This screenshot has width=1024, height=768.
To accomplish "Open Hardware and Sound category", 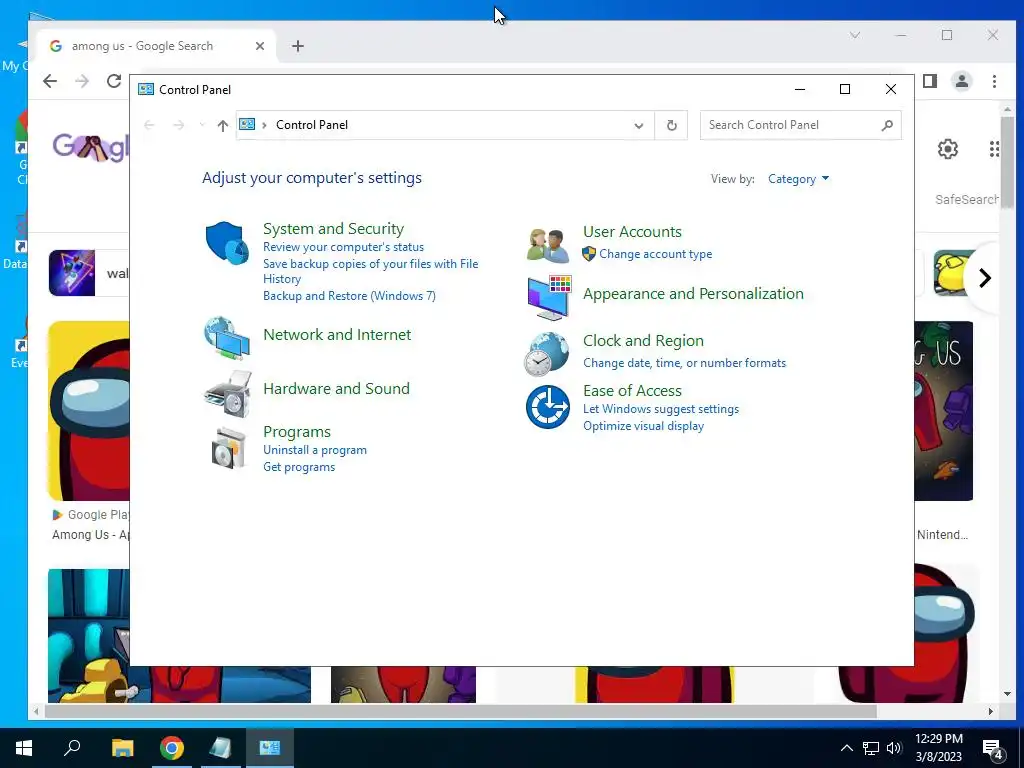I will click(336, 389).
